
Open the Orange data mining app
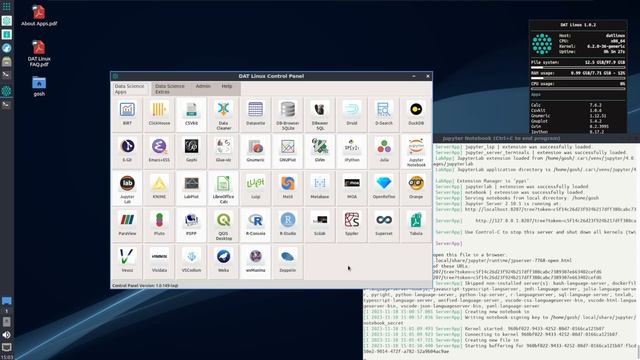416,188
